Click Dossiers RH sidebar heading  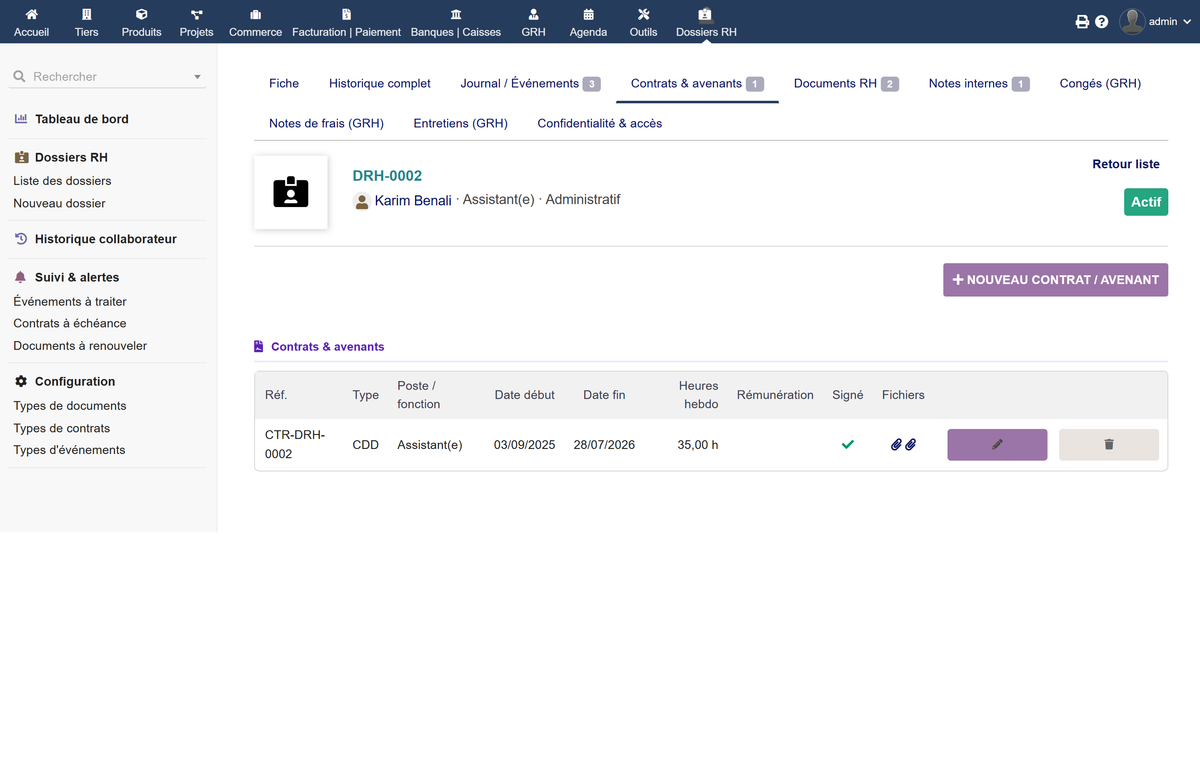71,157
